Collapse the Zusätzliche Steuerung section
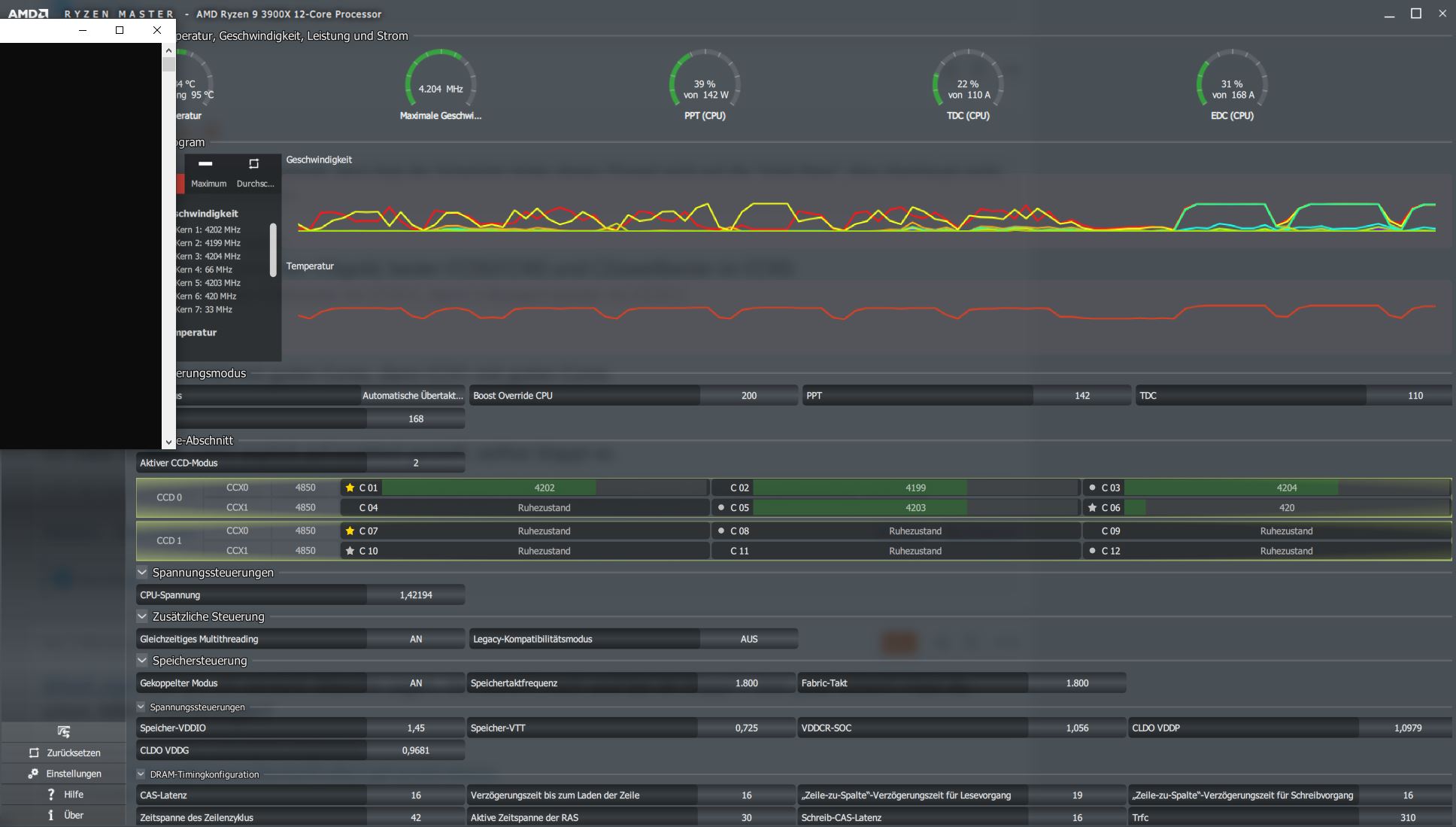1456x827 pixels. pyautogui.click(x=142, y=616)
